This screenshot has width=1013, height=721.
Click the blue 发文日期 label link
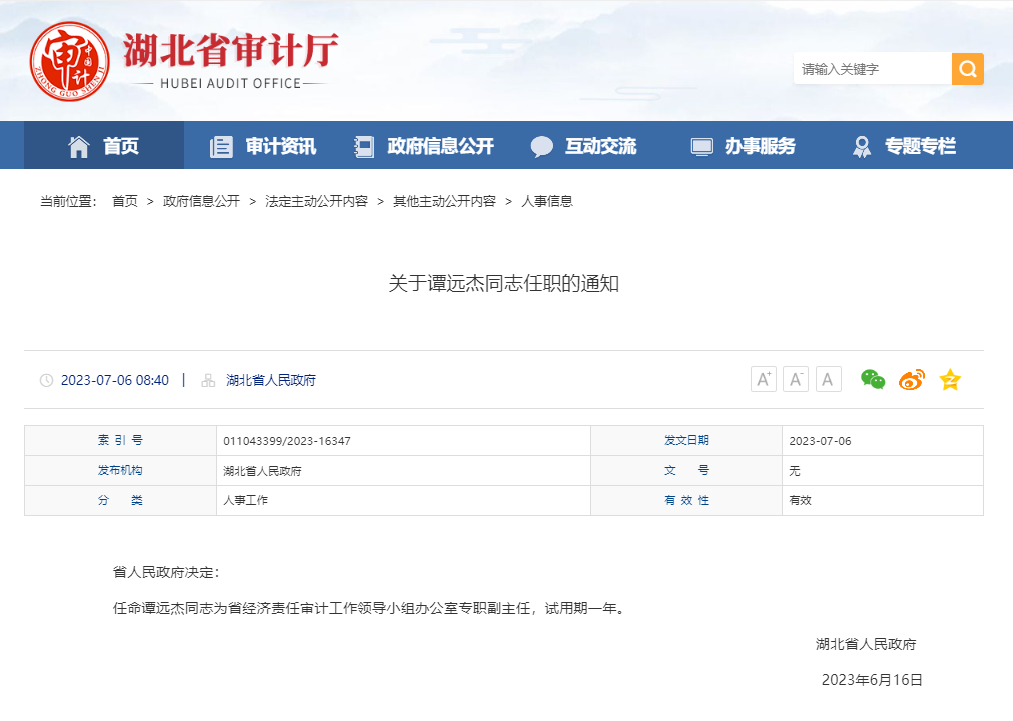point(687,440)
